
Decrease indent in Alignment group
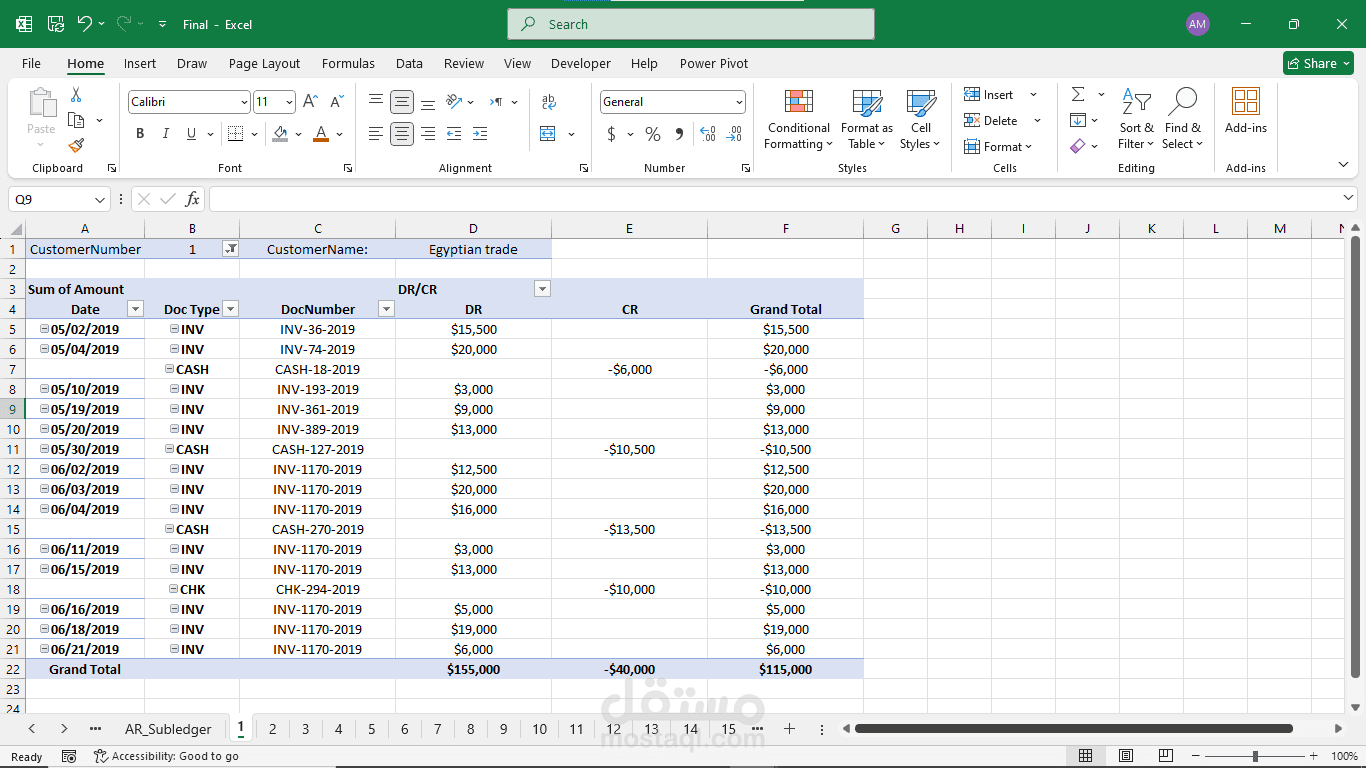[x=454, y=134]
